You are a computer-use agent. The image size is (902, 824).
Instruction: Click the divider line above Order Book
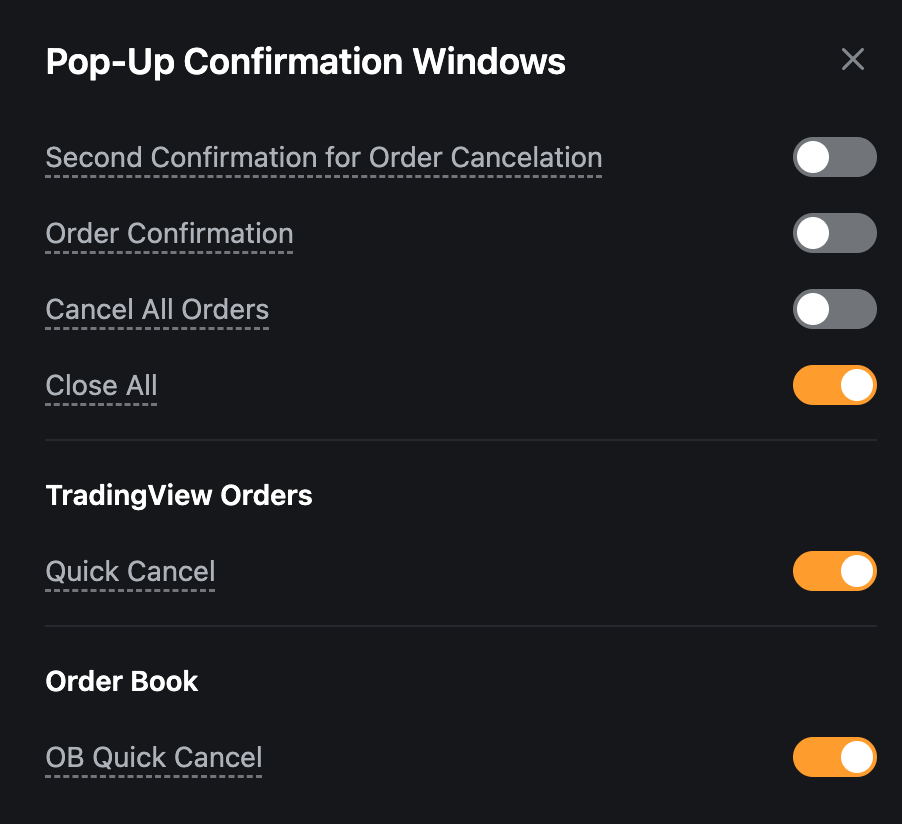coord(460,626)
